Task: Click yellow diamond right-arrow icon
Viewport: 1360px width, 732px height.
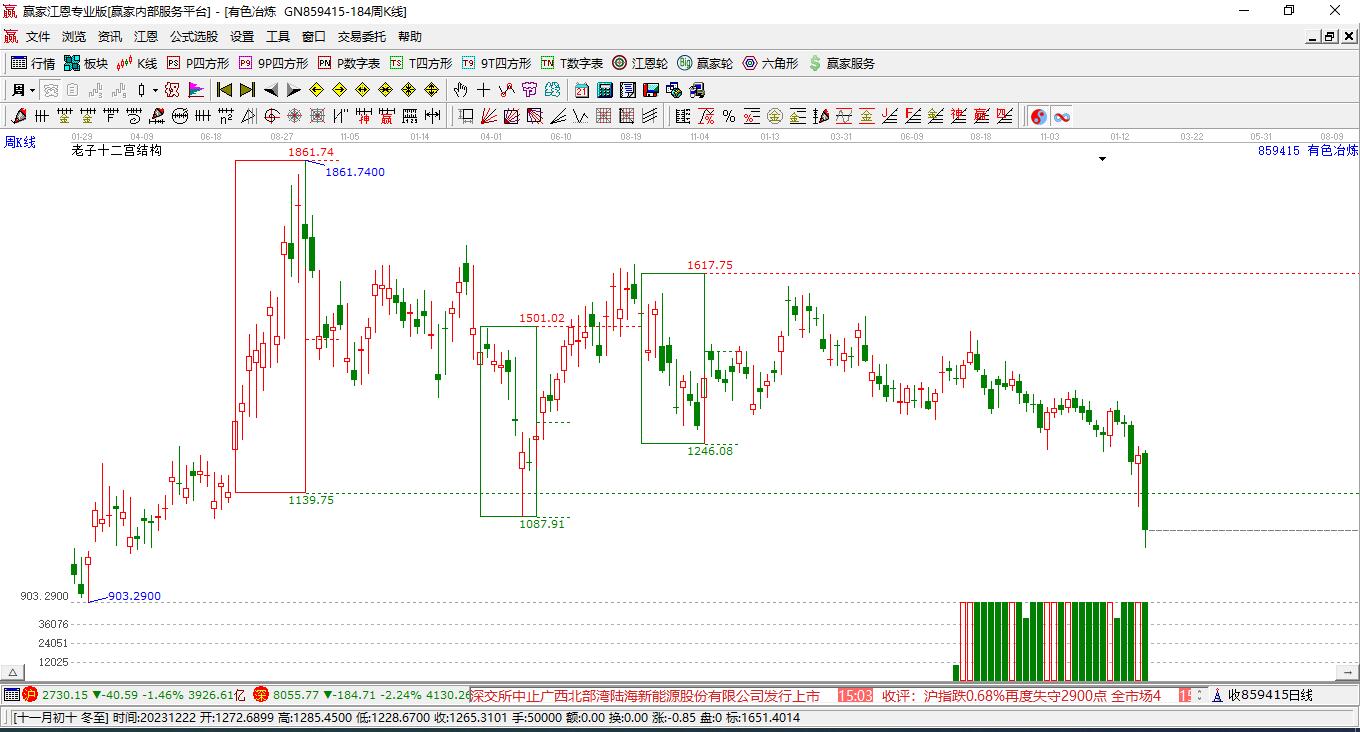Action: pyautogui.click(x=340, y=90)
